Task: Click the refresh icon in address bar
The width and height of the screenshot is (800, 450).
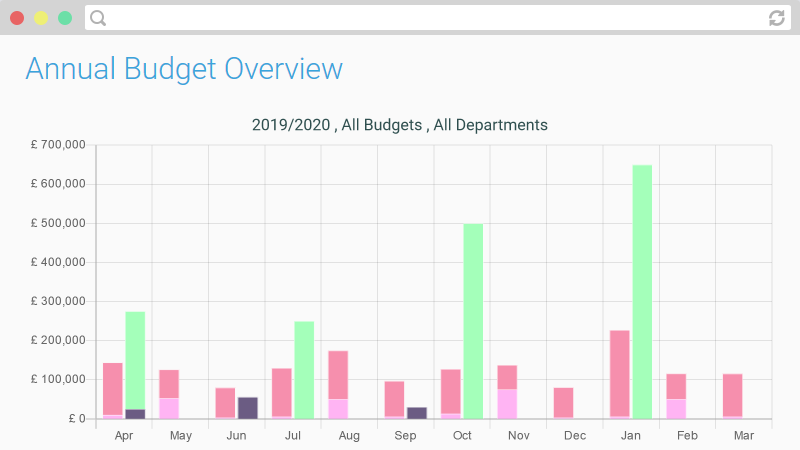Action: click(x=777, y=18)
